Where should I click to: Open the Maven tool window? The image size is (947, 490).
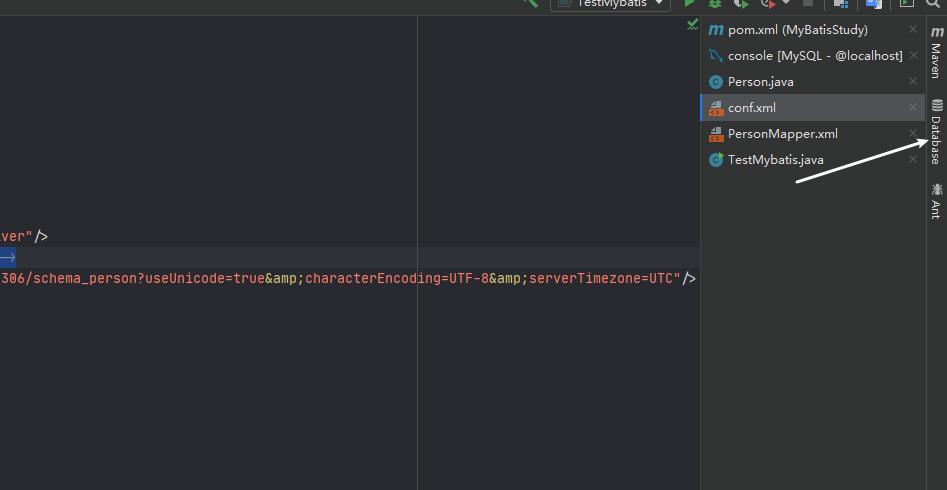[x=936, y=54]
